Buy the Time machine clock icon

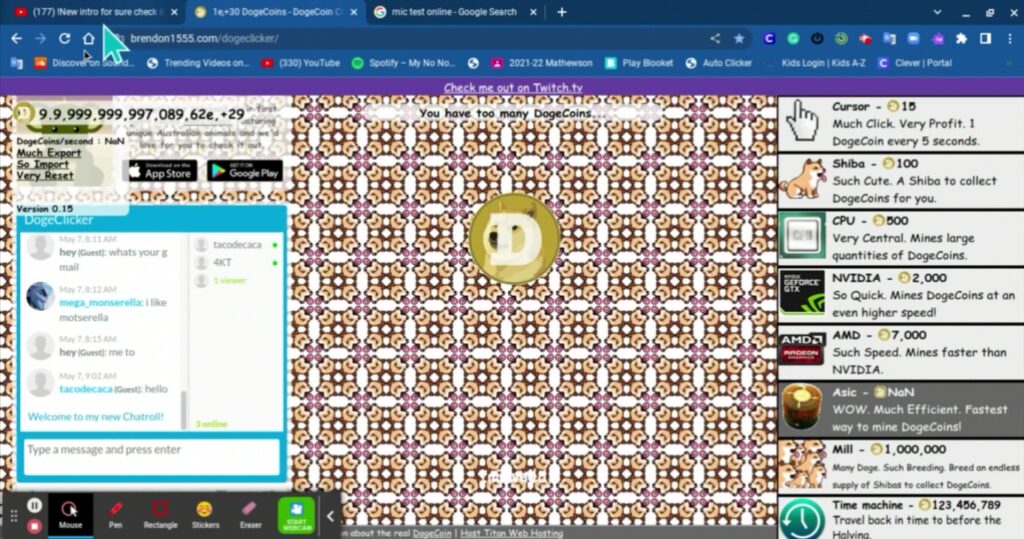pyautogui.click(x=802, y=519)
